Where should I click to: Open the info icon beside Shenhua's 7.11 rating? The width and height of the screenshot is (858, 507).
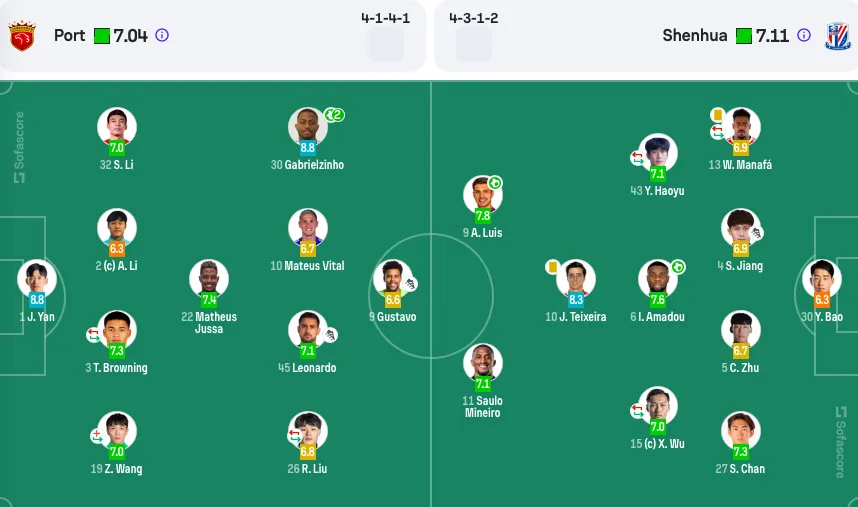click(x=804, y=35)
